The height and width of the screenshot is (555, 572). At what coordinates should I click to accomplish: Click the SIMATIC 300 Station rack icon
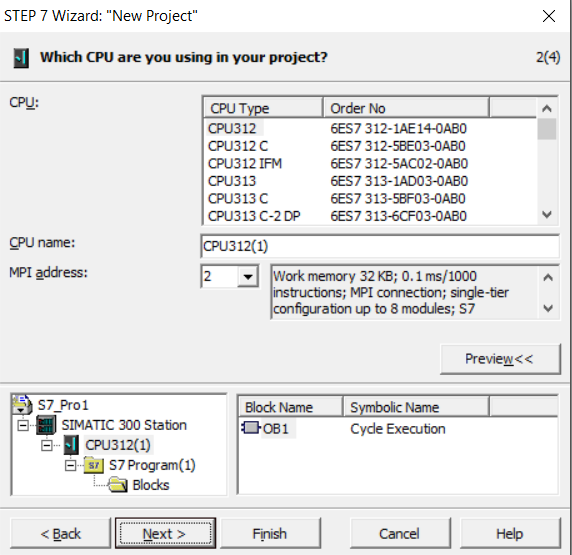46,425
